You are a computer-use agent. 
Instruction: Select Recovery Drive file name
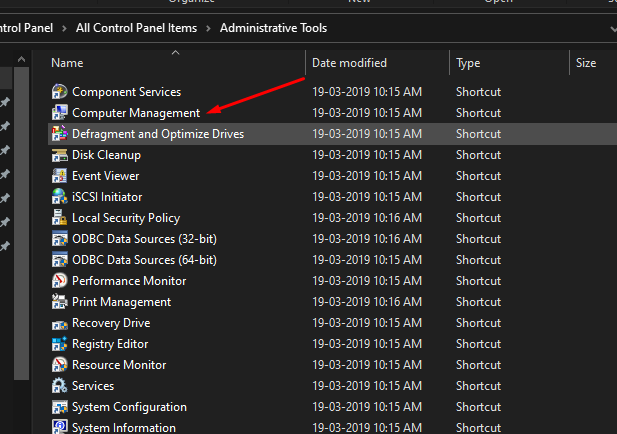(111, 323)
